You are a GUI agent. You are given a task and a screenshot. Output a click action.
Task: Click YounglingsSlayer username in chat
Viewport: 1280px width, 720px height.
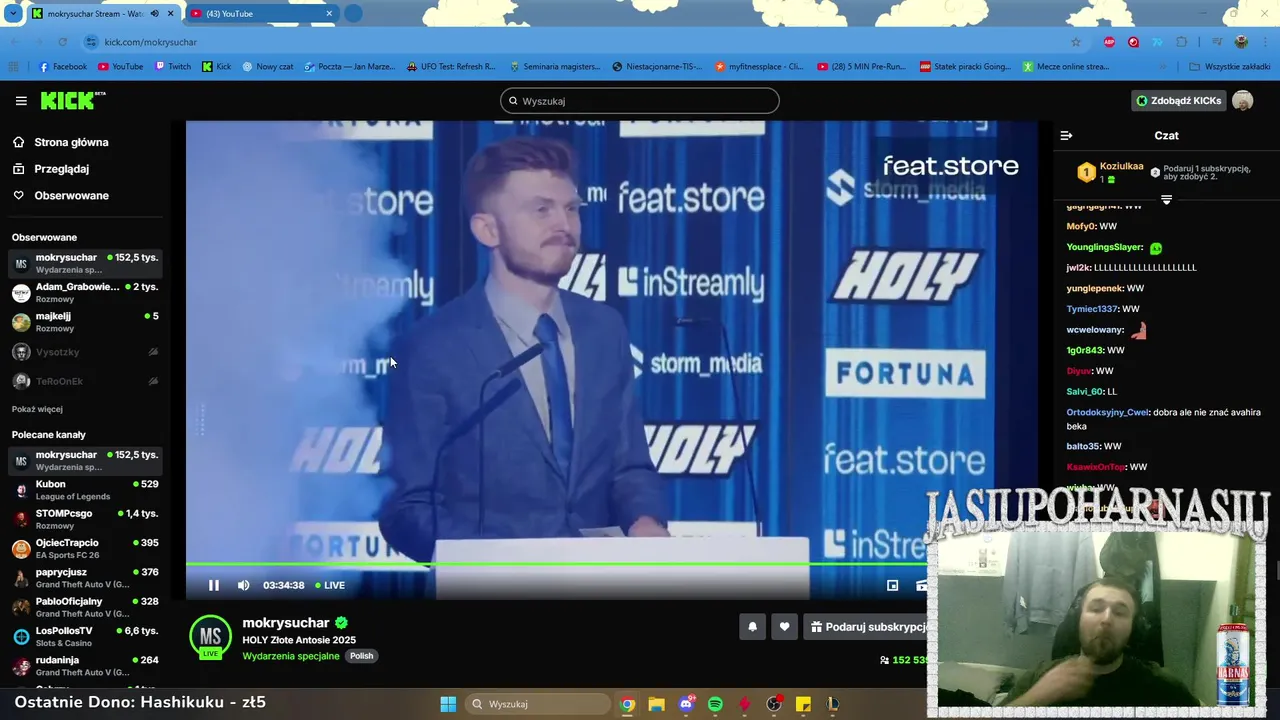[x=1104, y=247]
